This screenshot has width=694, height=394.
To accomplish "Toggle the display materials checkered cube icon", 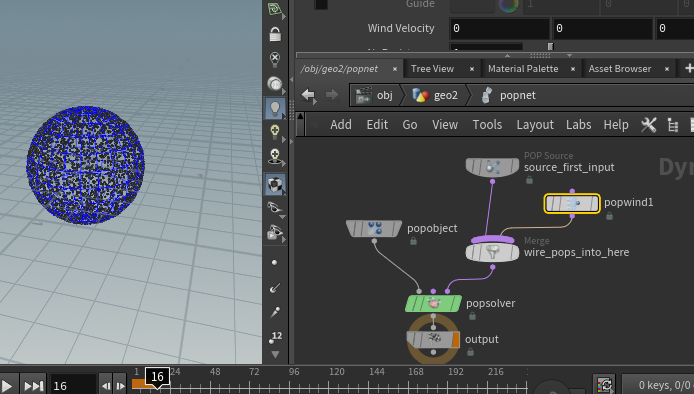I will tap(275, 184).
